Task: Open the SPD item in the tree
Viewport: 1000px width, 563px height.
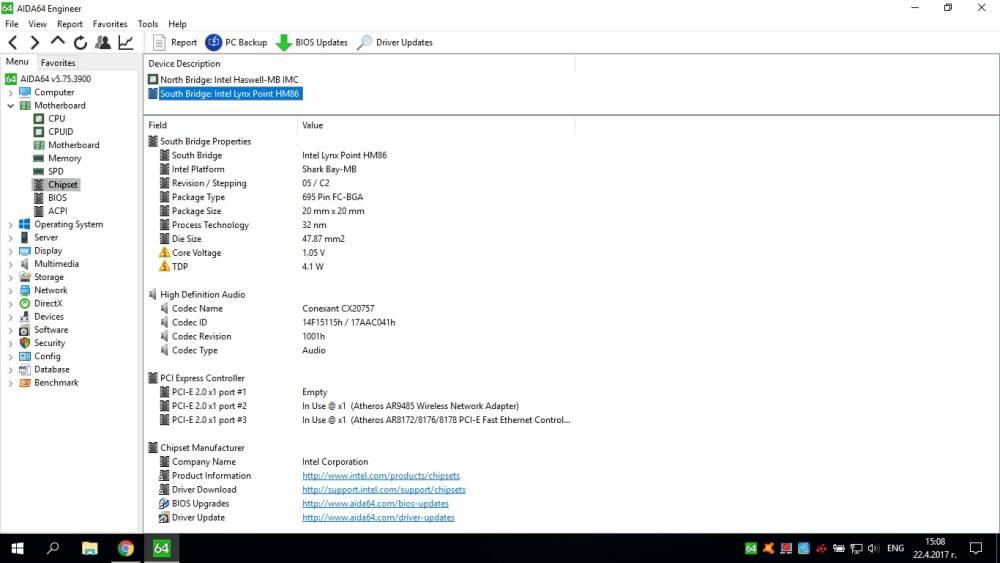Action: pyautogui.click(x=55, y=172)
